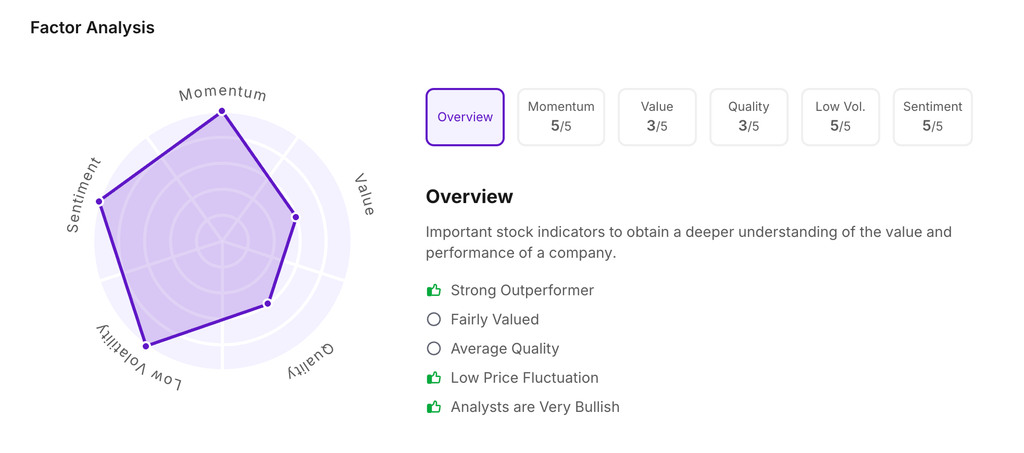Click the Momentum axis label on chart
Screen dimensions: 1024x453
coord(223,94)
